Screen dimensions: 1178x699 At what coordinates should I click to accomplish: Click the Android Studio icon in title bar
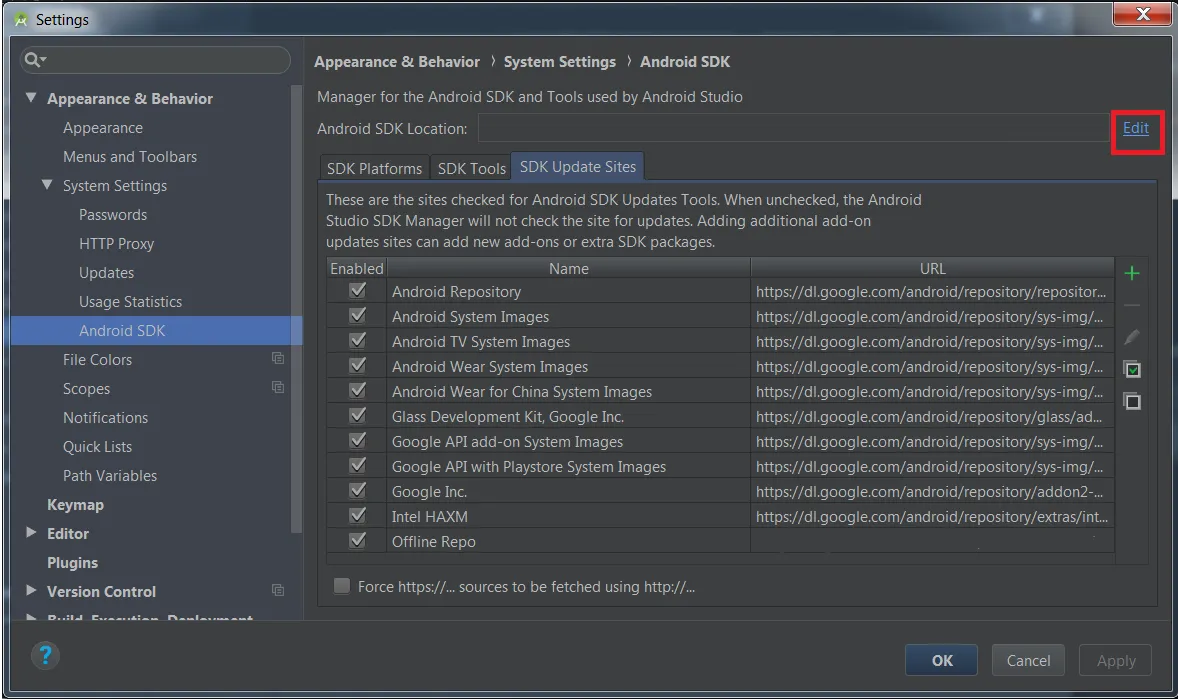pyautogui.click(x=21, y=20)
